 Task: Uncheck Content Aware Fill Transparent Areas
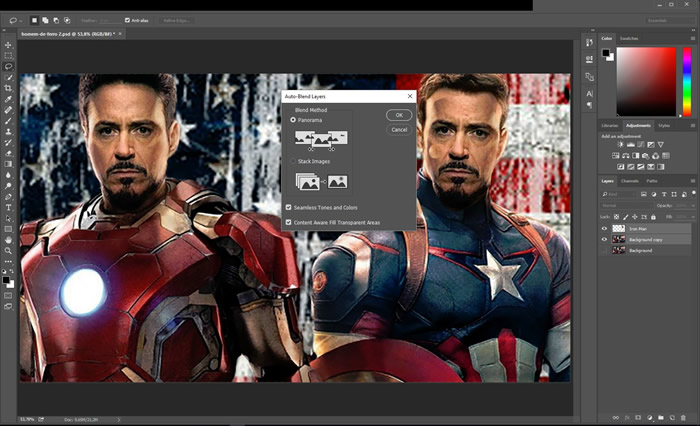click(x=288, y=222)
